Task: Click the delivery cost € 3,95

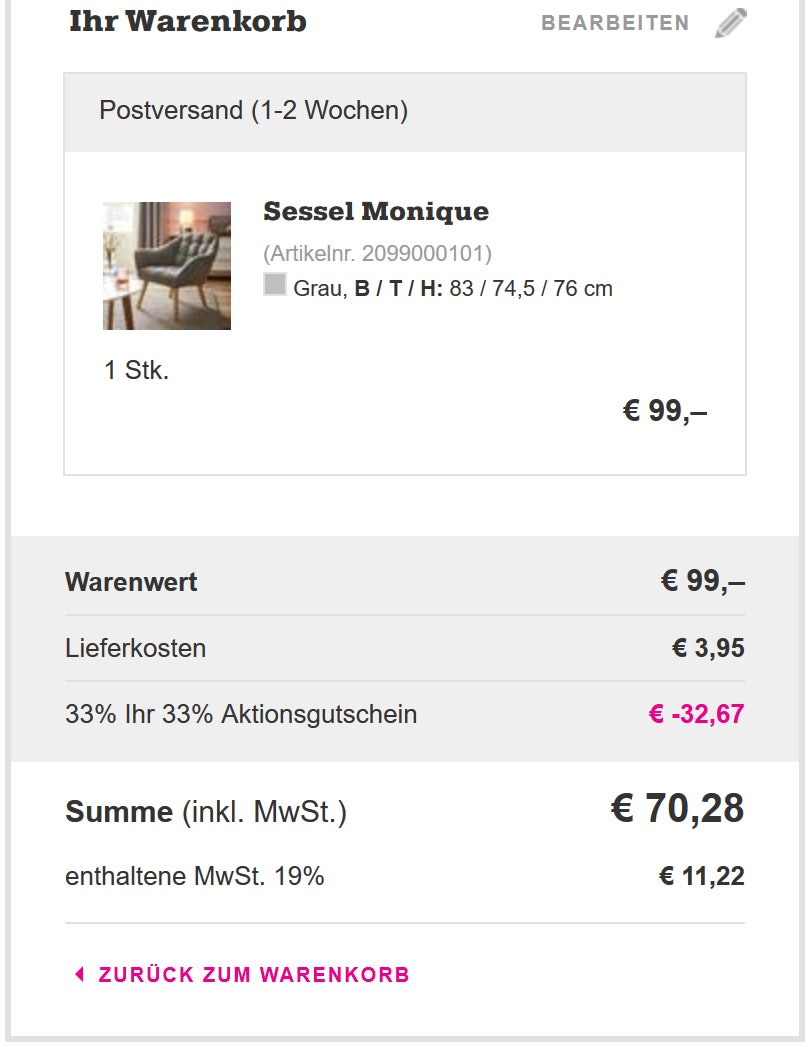Action: (x=708, y=648)
